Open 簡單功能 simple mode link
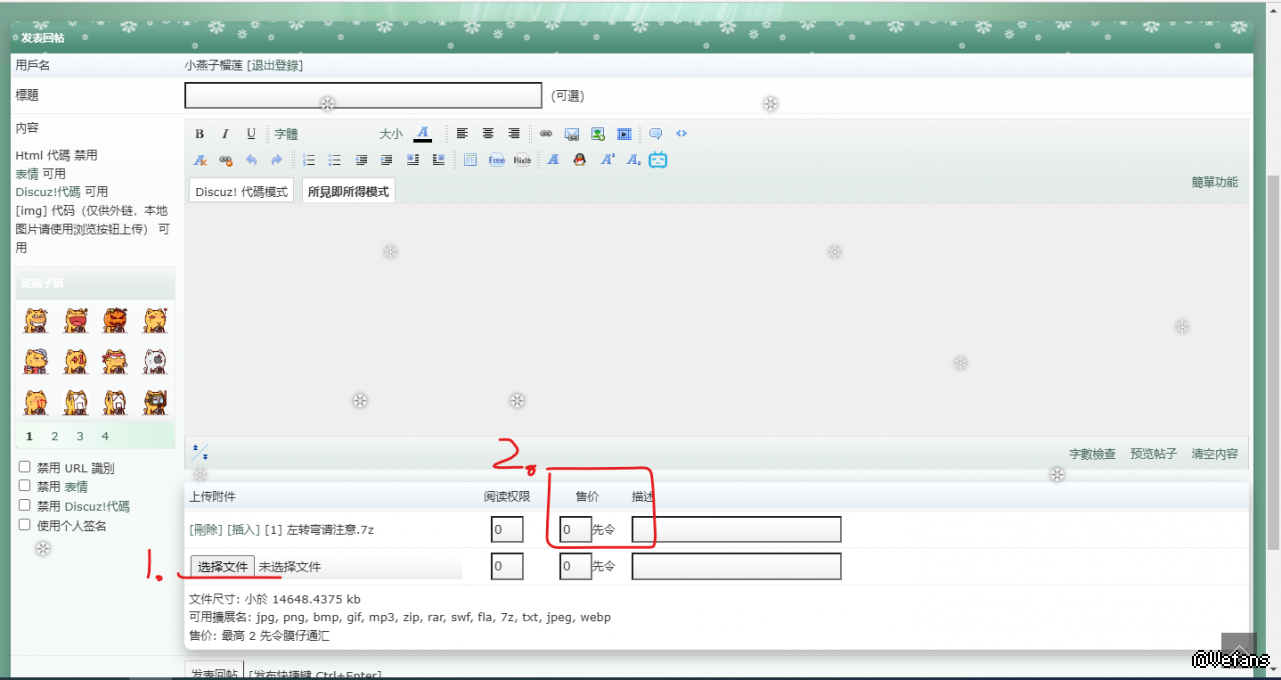 1214,182
